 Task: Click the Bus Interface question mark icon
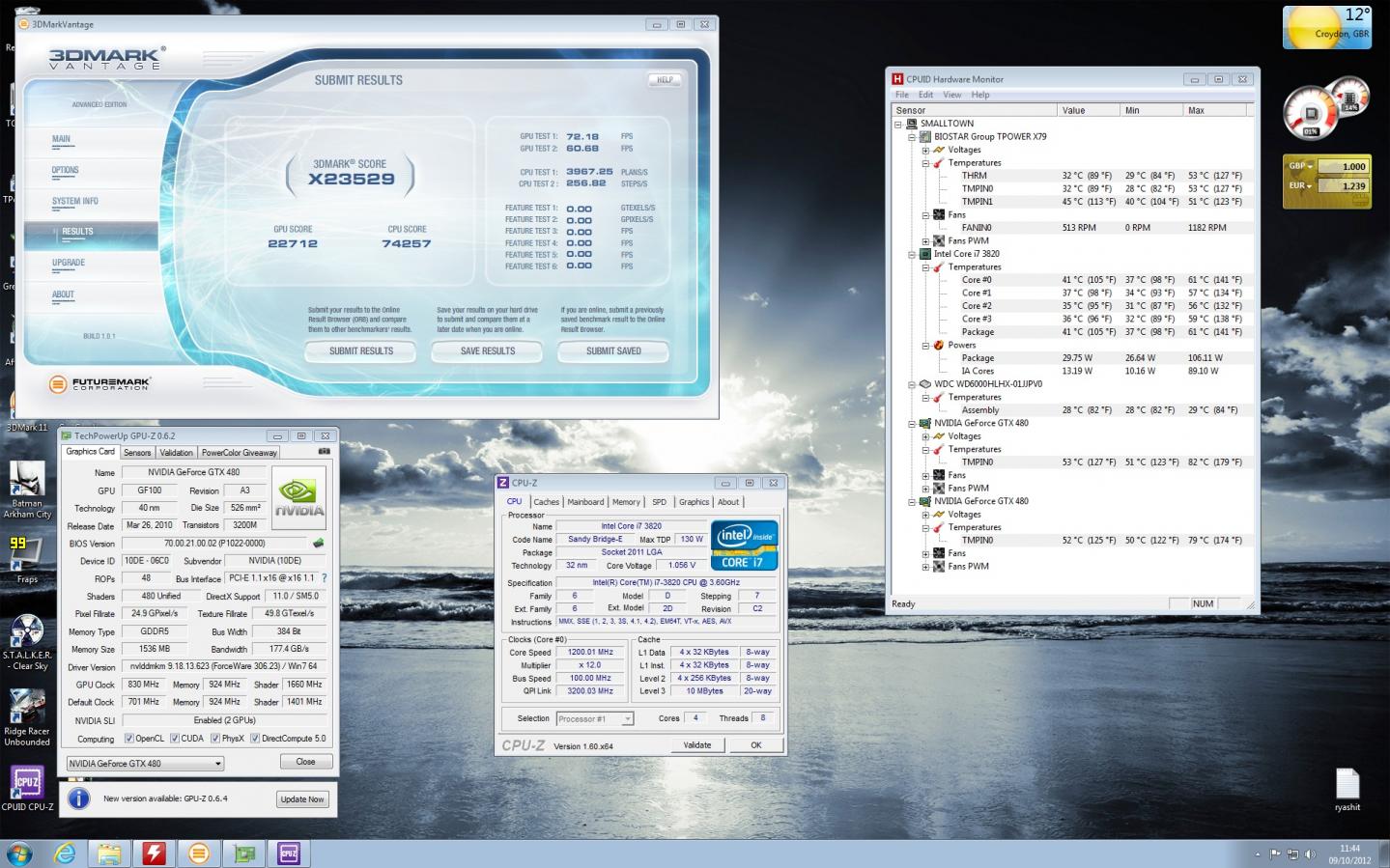[324, 578]
